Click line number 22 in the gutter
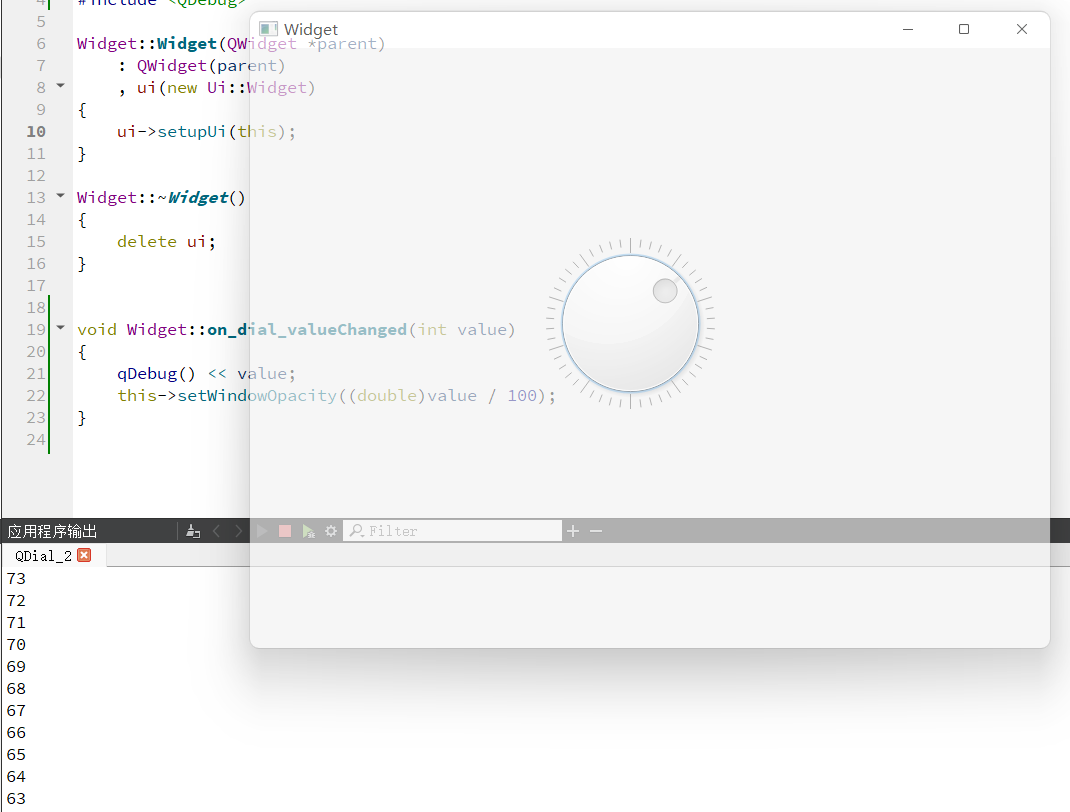Screen dimensions: 1070x812 pos(36,396)
